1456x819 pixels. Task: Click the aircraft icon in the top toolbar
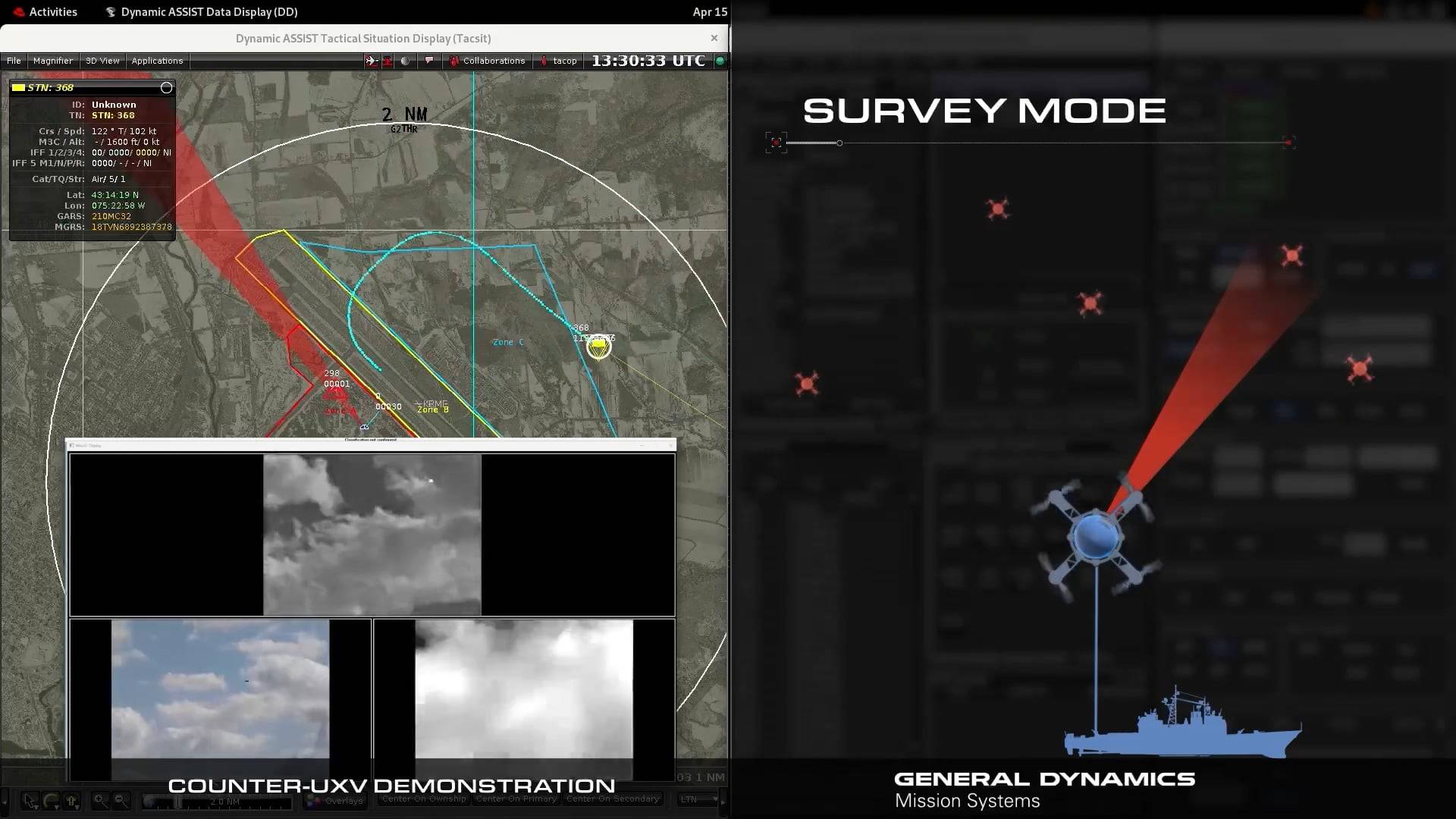pyautogui.click(x=371, y=61)
